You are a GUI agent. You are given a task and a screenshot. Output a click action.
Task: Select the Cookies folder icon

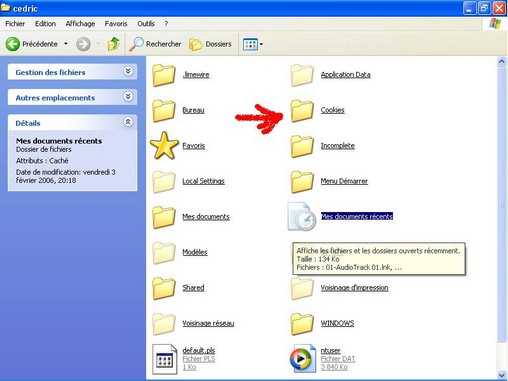pyautogui.click(x=302, y=111)
